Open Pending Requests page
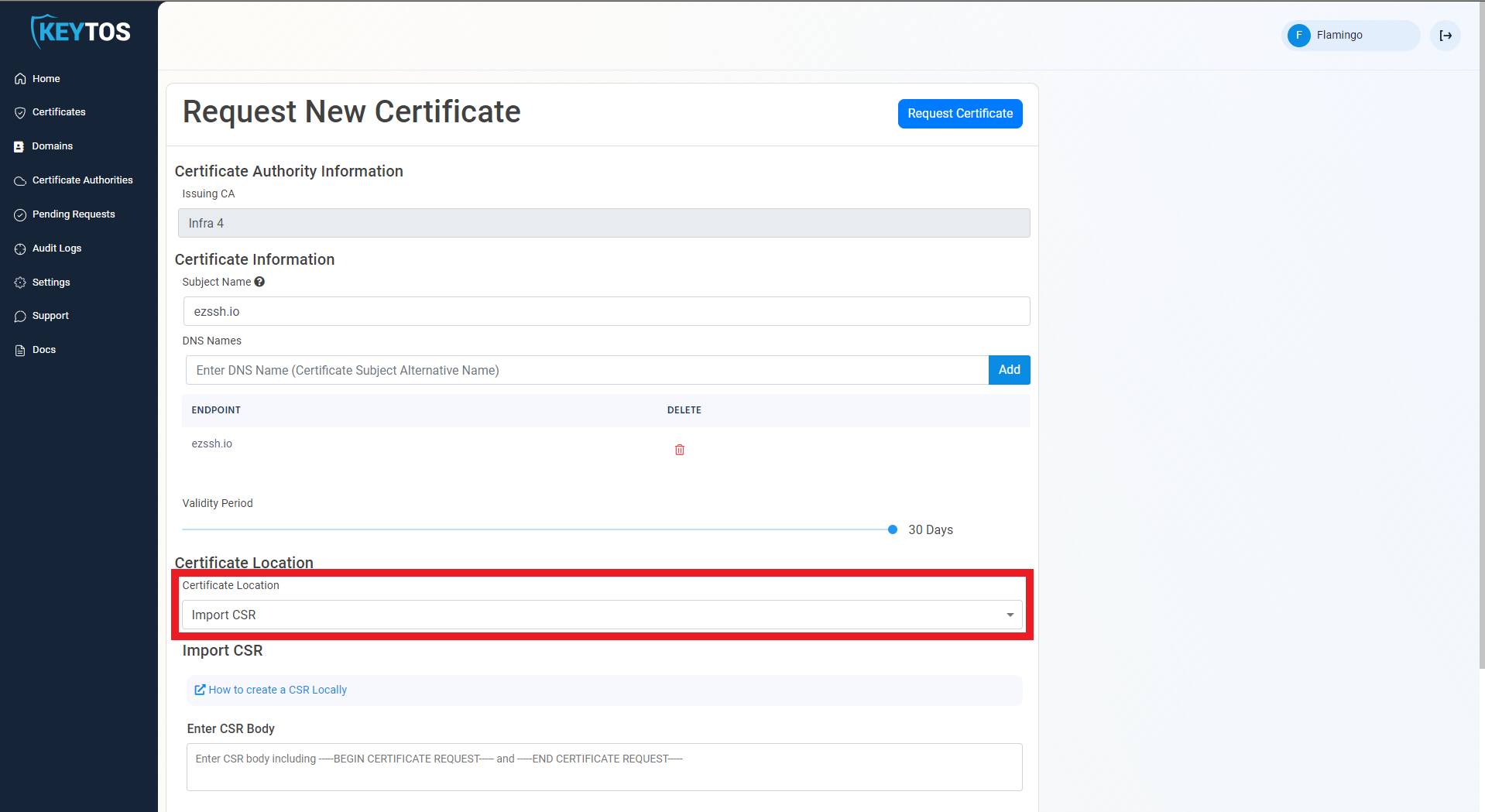 (x=74, y=214)
